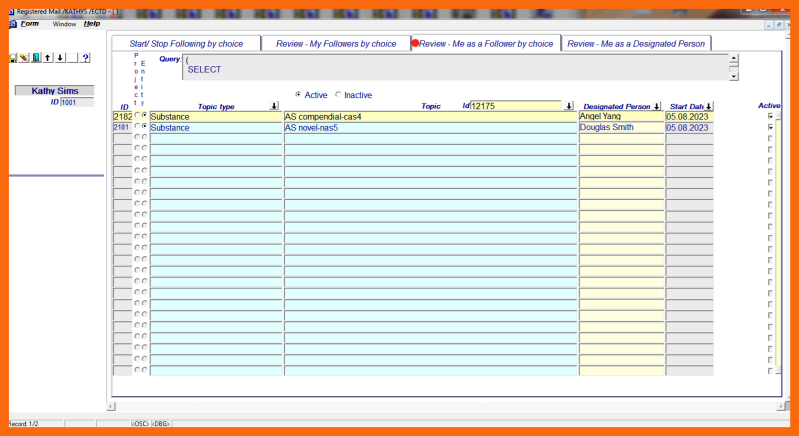Click Record 1/2 status bar entry
The image size is (799, 436).
coord(23,424)
